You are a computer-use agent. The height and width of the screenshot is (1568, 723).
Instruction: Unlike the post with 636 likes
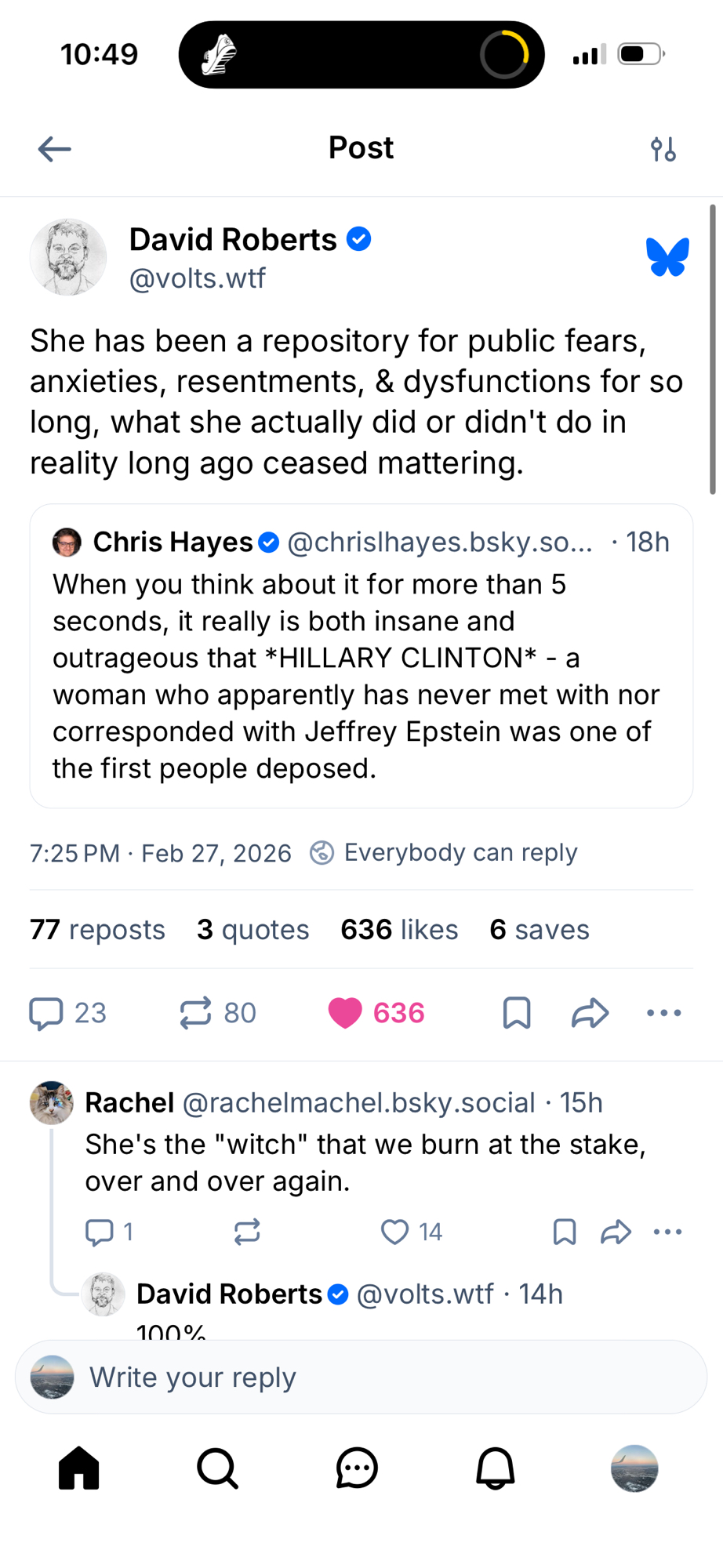tap(345, 1013)
